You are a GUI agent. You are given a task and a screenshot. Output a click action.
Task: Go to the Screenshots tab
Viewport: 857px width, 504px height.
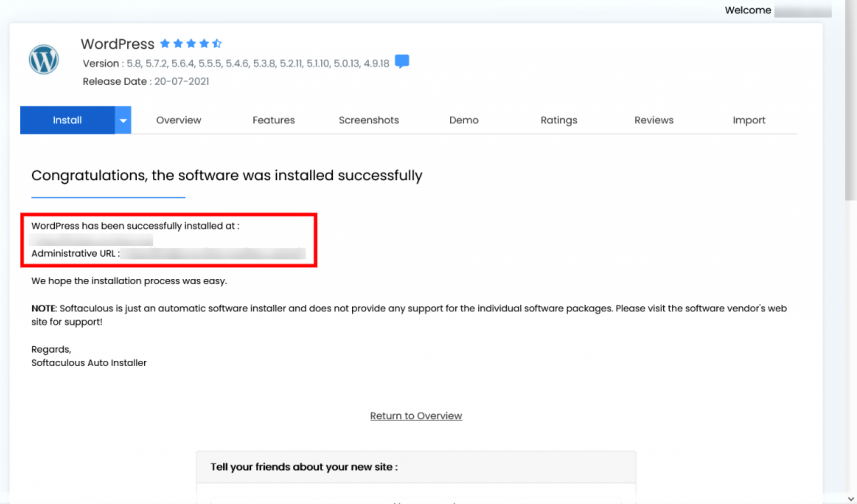(x=369, y=120)
